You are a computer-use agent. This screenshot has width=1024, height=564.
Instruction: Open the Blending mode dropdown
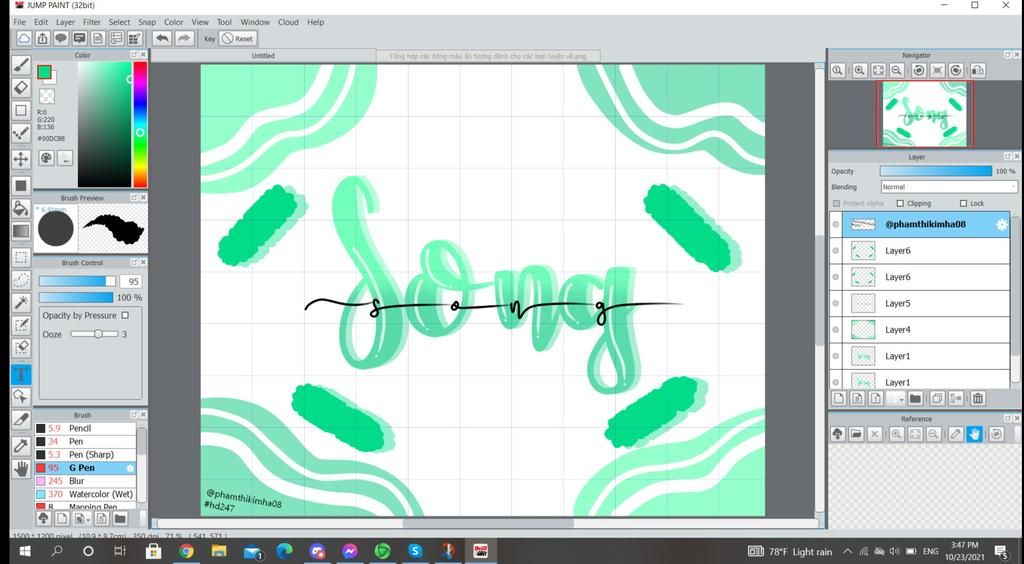[949, 187]
